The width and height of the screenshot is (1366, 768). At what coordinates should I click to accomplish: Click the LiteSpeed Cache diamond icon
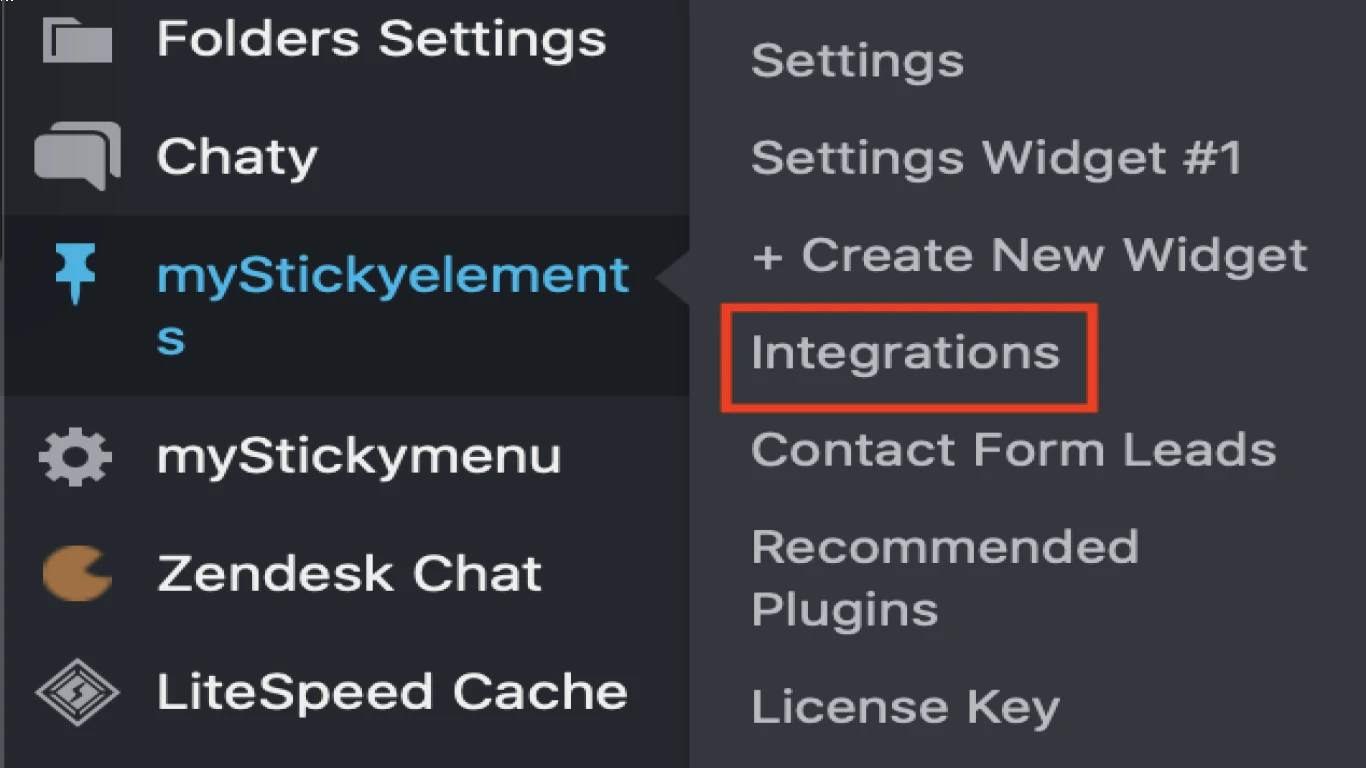[77, 691]
